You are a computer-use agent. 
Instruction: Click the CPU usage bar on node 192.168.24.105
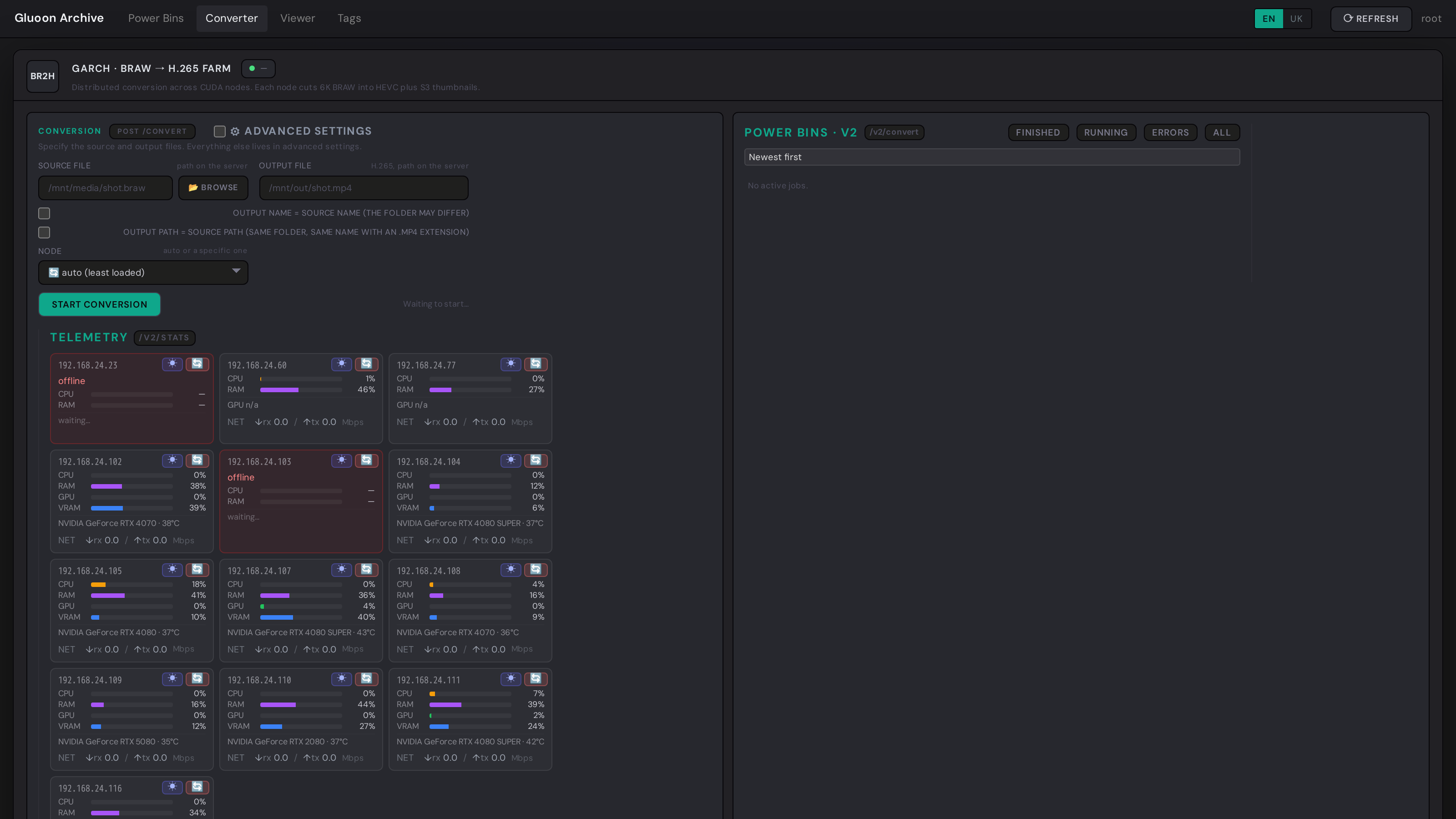[131, 584]
